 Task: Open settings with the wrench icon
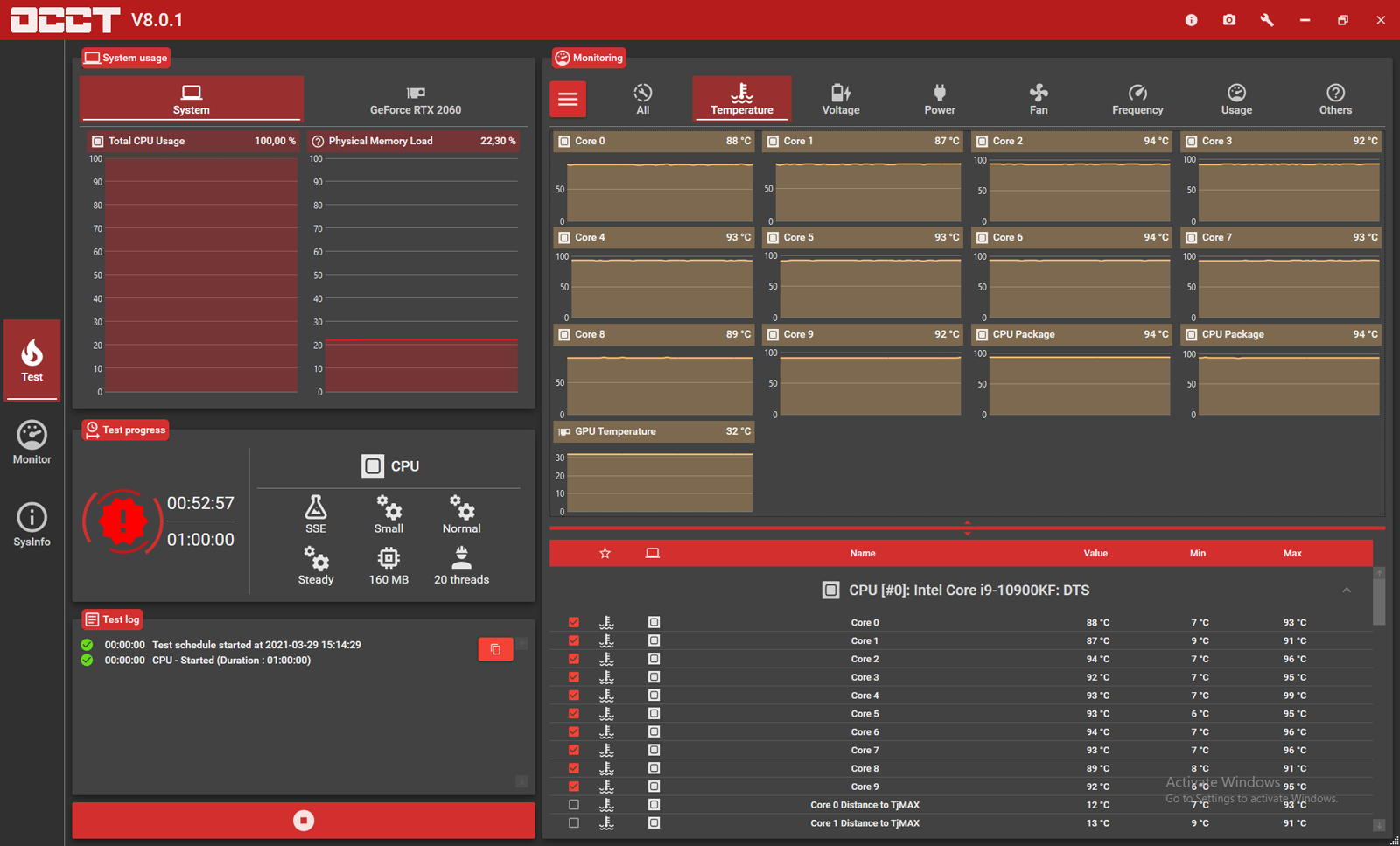pos(1267,20)
